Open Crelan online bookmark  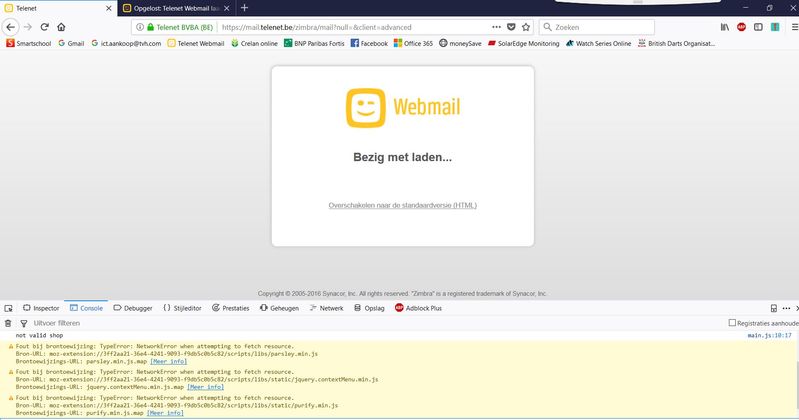254,43
